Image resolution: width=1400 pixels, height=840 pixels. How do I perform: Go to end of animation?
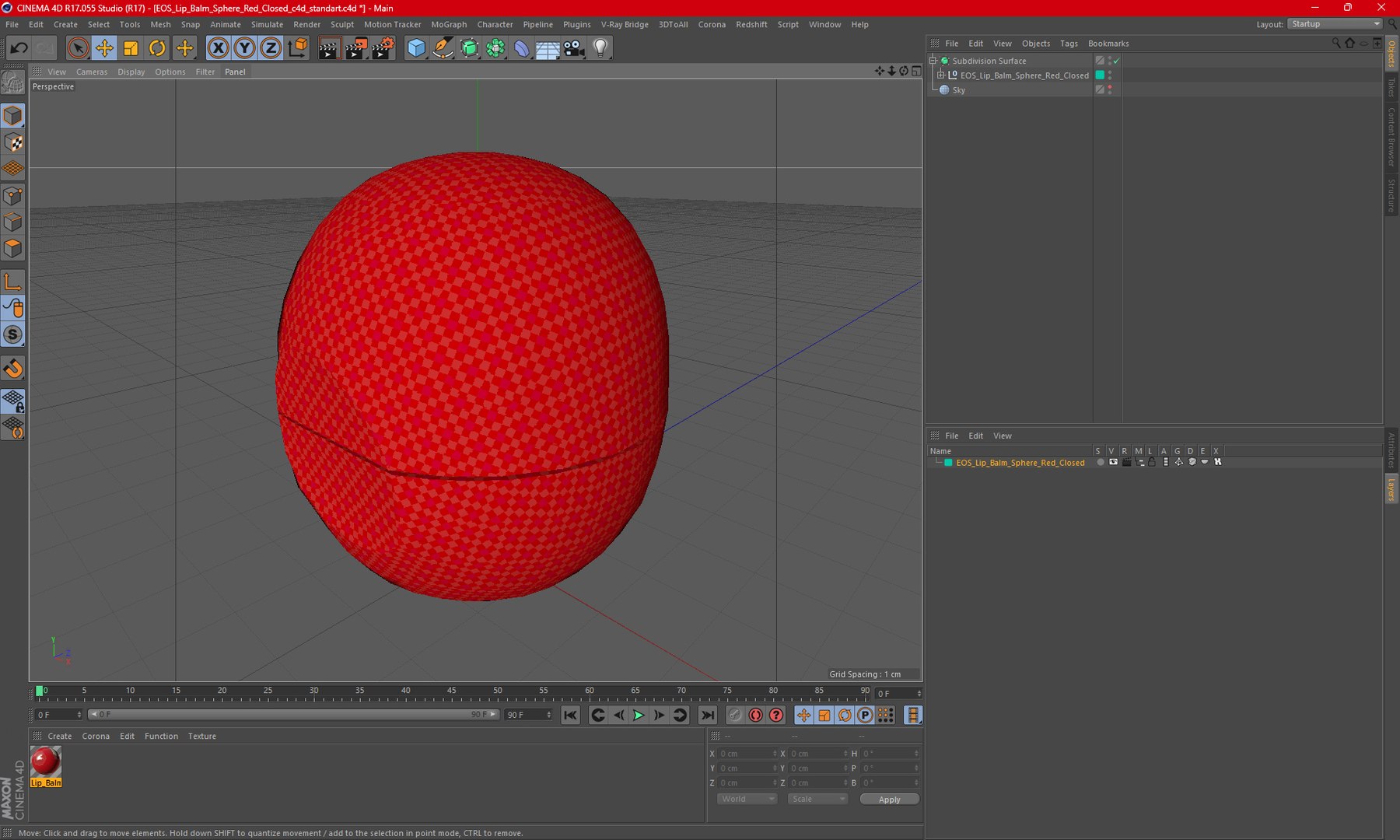point(707,715)
